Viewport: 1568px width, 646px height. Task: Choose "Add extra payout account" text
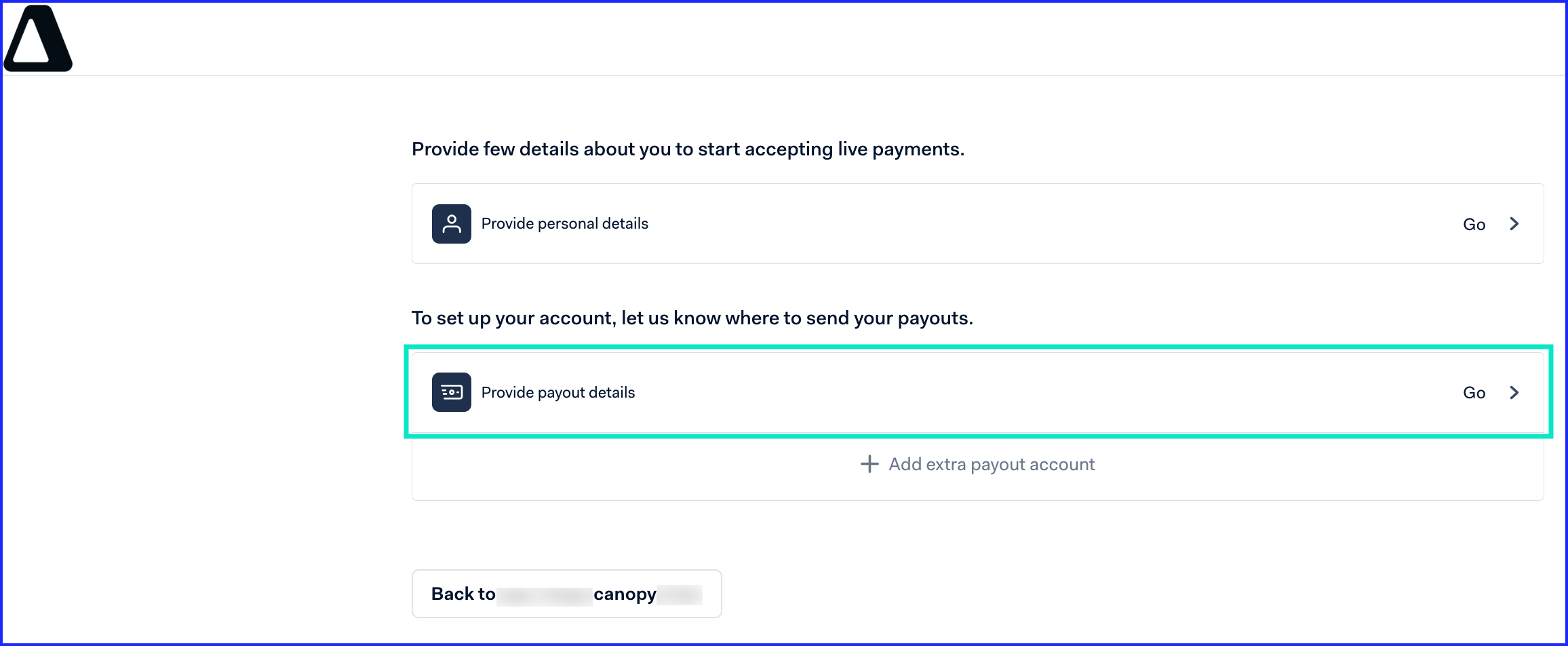tap(992, 465)
